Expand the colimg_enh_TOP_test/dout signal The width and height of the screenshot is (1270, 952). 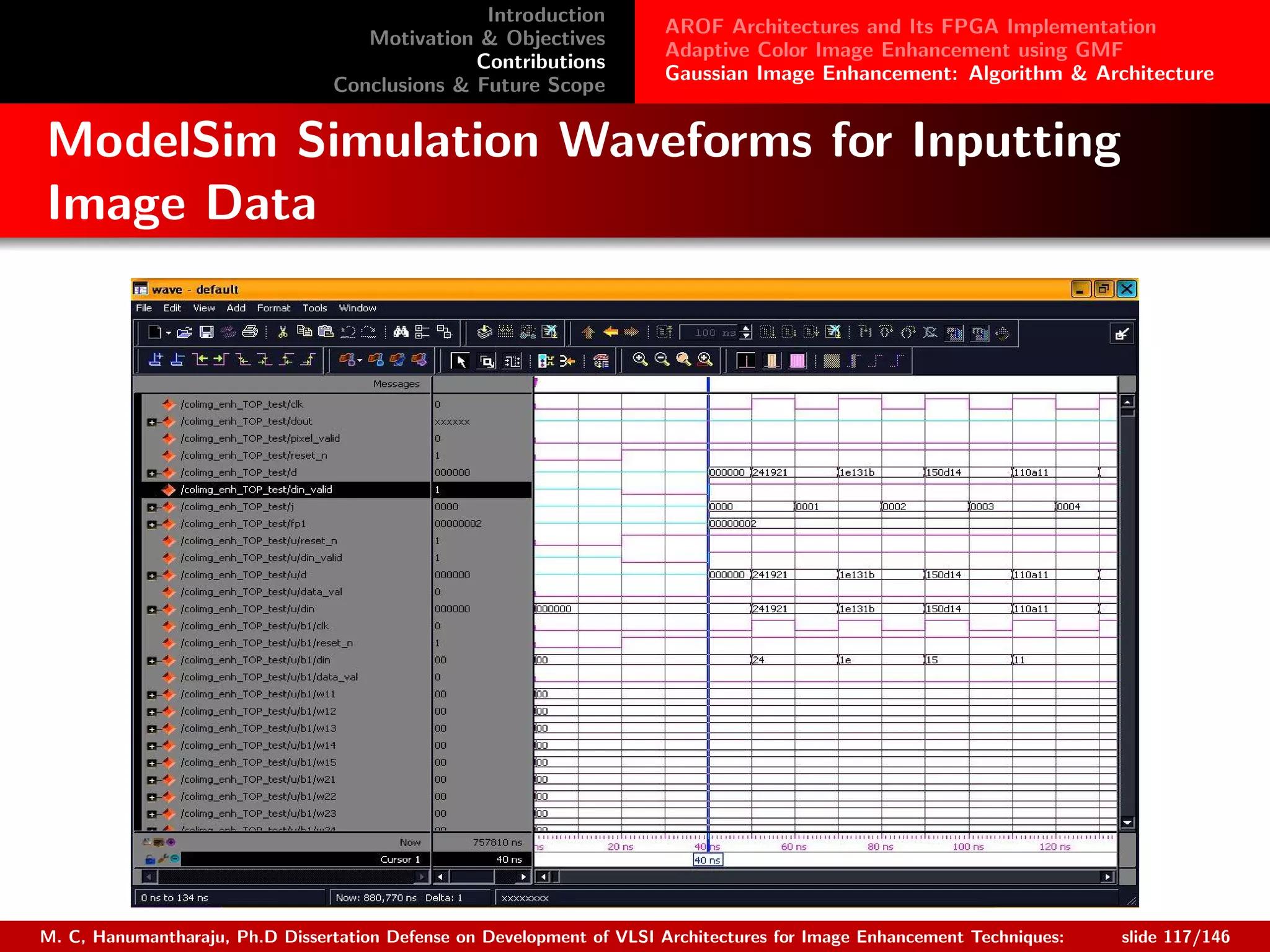click(x=151, y=422)
